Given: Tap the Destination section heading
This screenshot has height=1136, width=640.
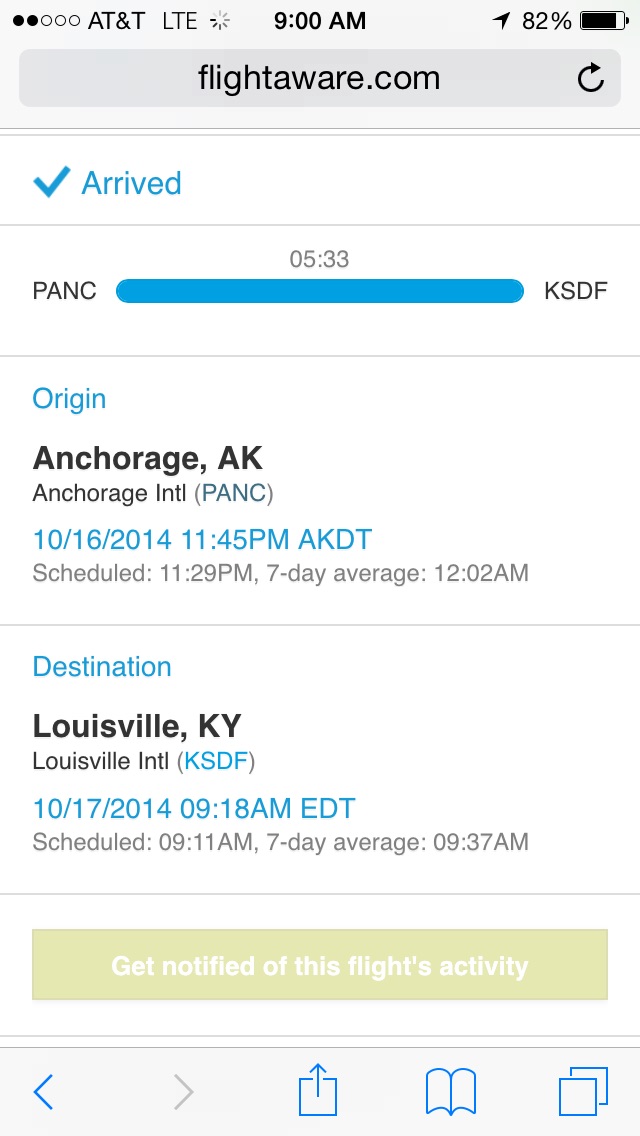Looking at the screenshot, I should 102,667.
